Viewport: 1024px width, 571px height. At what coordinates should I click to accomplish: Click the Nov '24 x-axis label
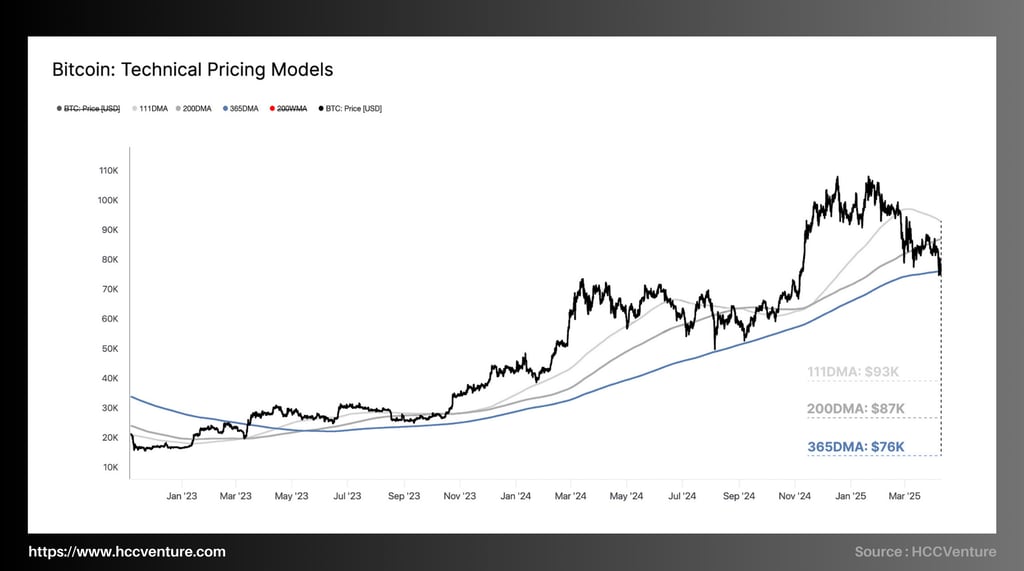coord(794,496)
